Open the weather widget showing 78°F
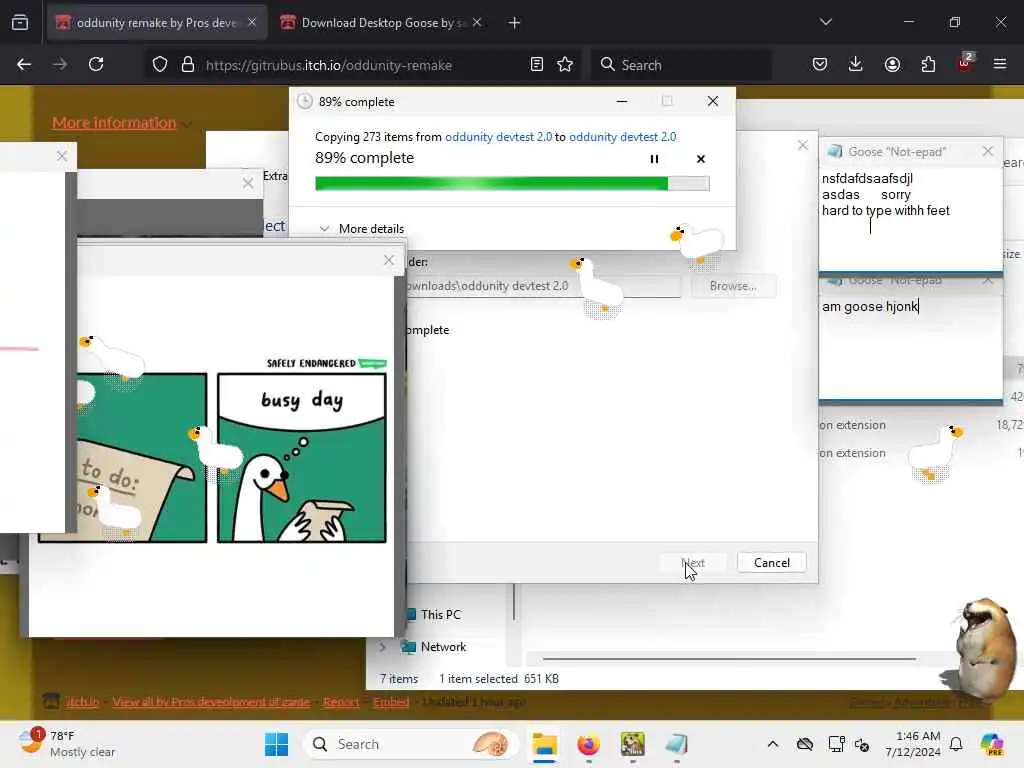The width and height of the screenshot is (1024, 768). pyautogui.click(x=67, y=744)
